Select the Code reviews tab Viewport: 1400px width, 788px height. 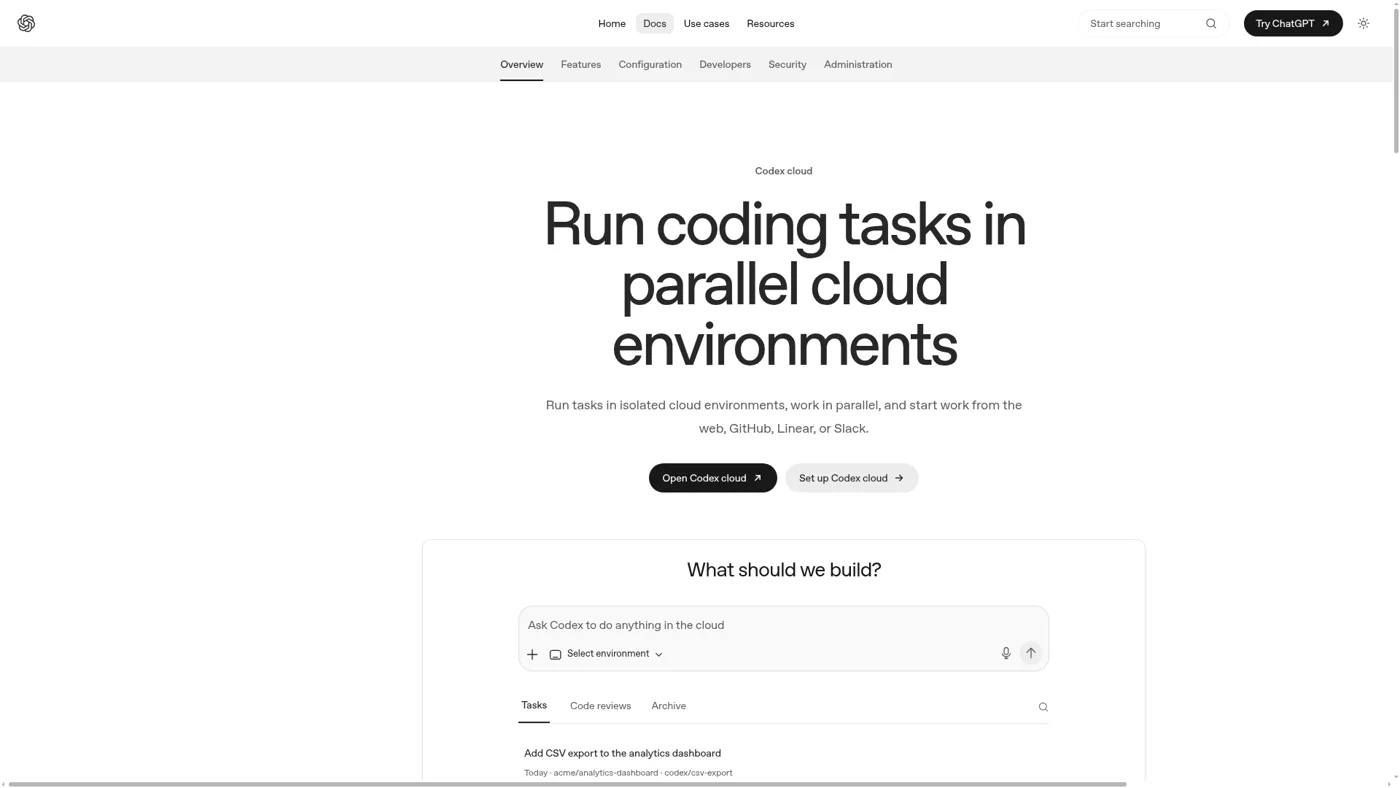point(600,706)
